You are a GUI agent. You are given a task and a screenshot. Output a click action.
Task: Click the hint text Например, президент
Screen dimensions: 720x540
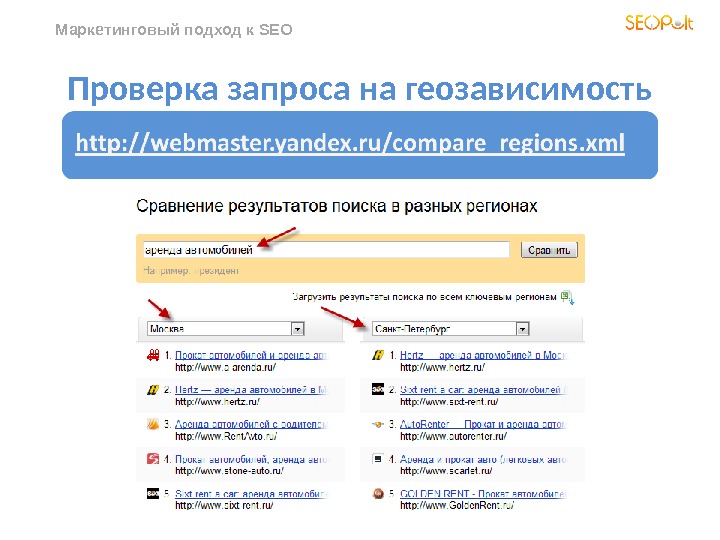pos(191,270)
